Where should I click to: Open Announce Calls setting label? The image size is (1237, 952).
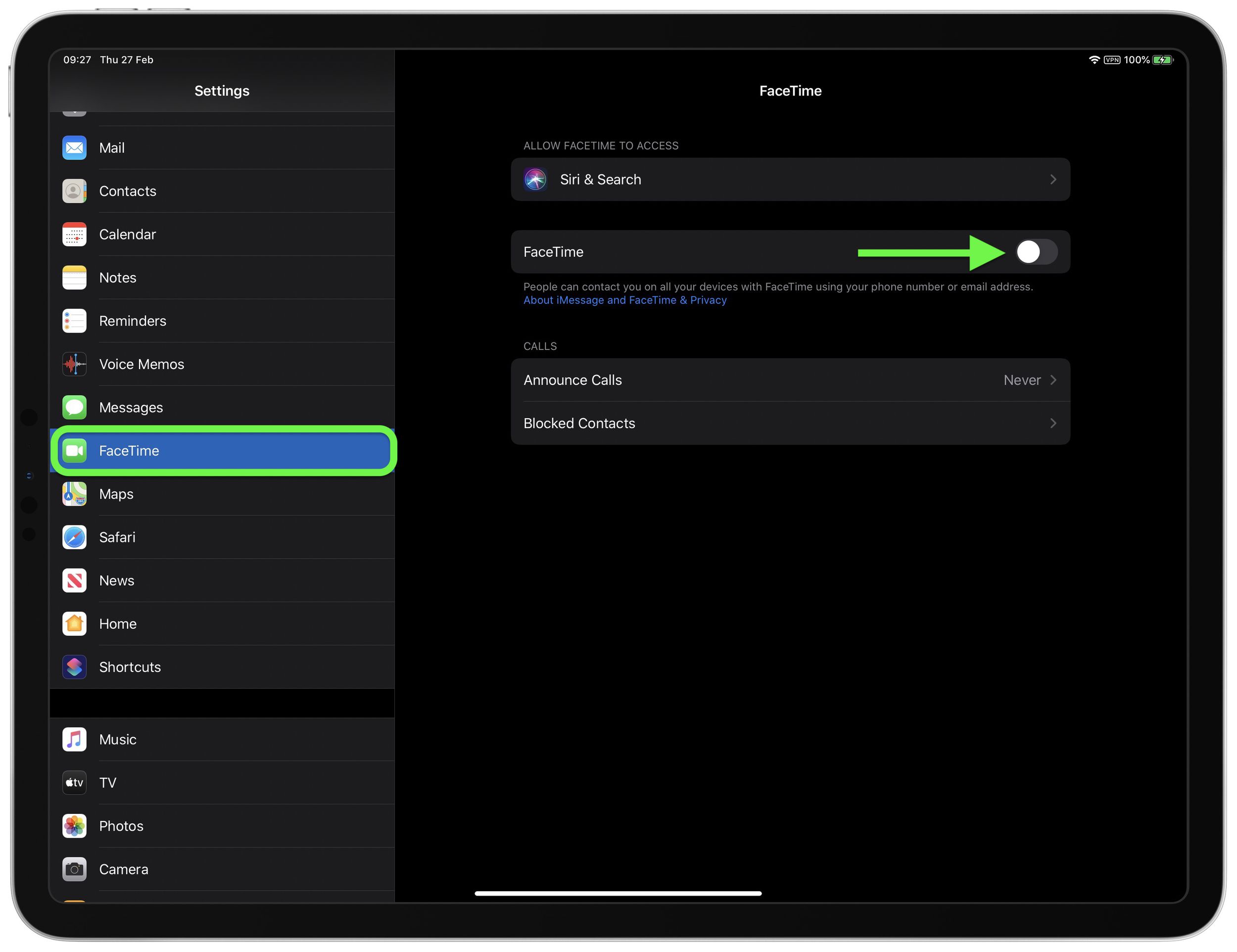coord(572,380)
